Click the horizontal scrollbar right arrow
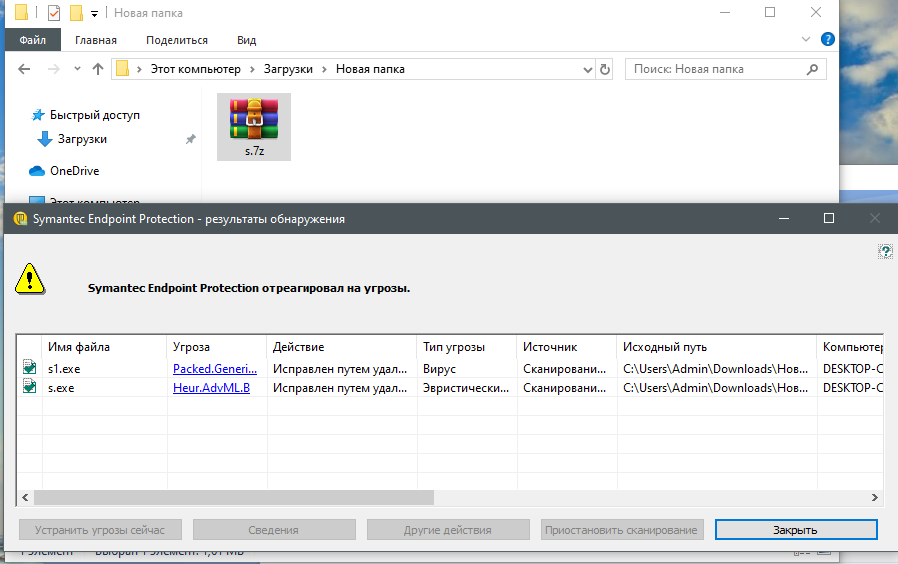Image resolution: width=898 pixels, height=564 pixels. tap(875, 498)
